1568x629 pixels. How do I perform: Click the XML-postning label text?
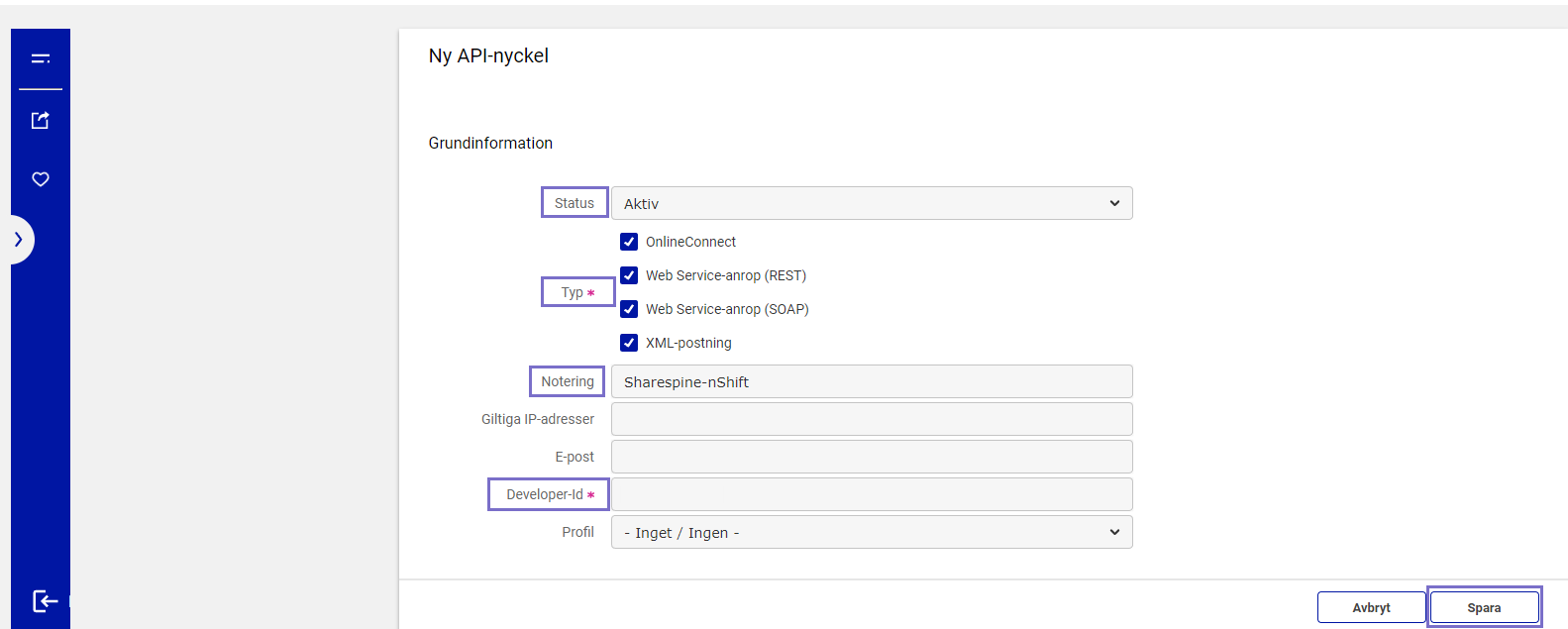point(688,343)
